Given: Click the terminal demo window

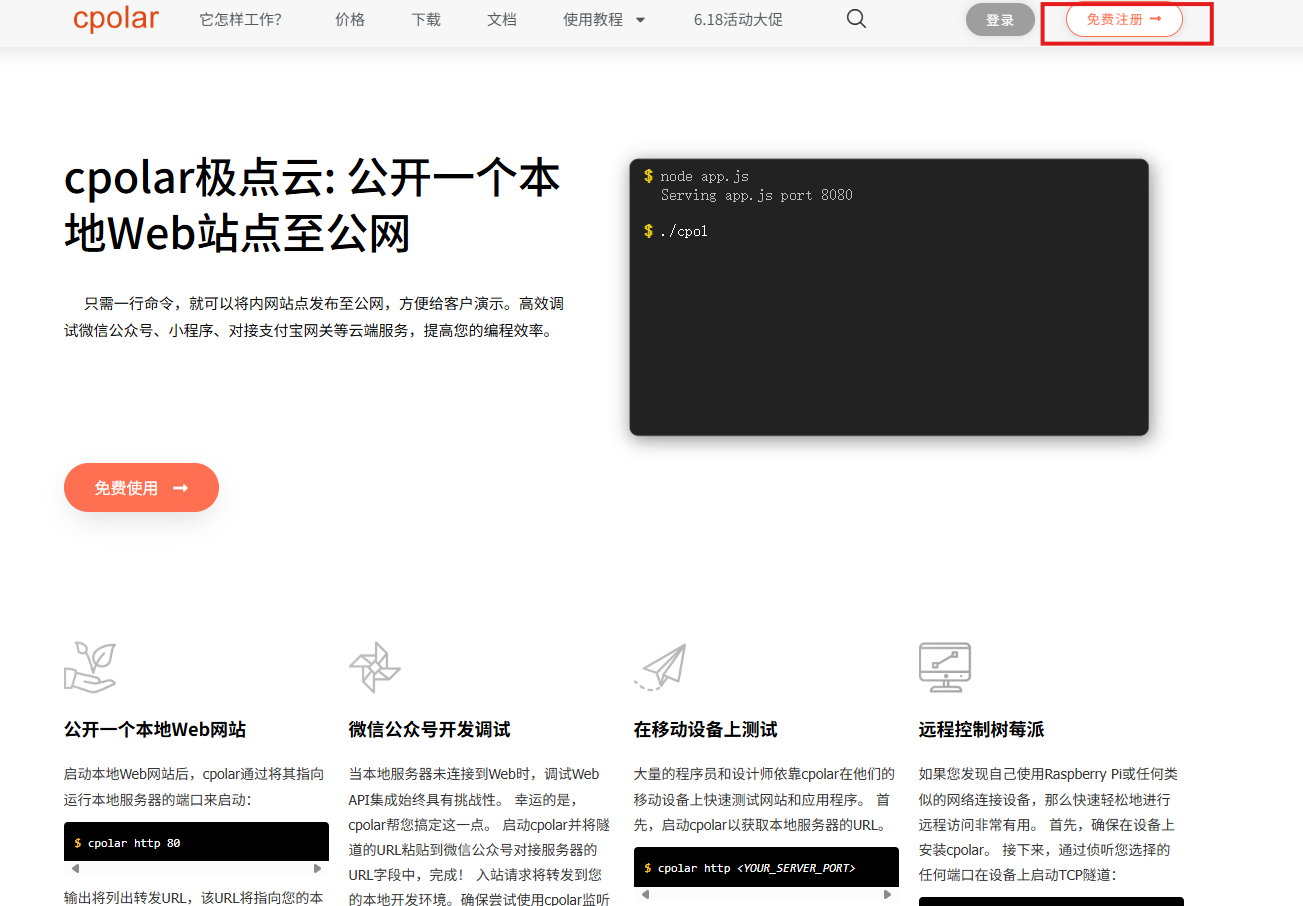Looking at the screenshot, I should pyautogui.click(x=889, y=297).
